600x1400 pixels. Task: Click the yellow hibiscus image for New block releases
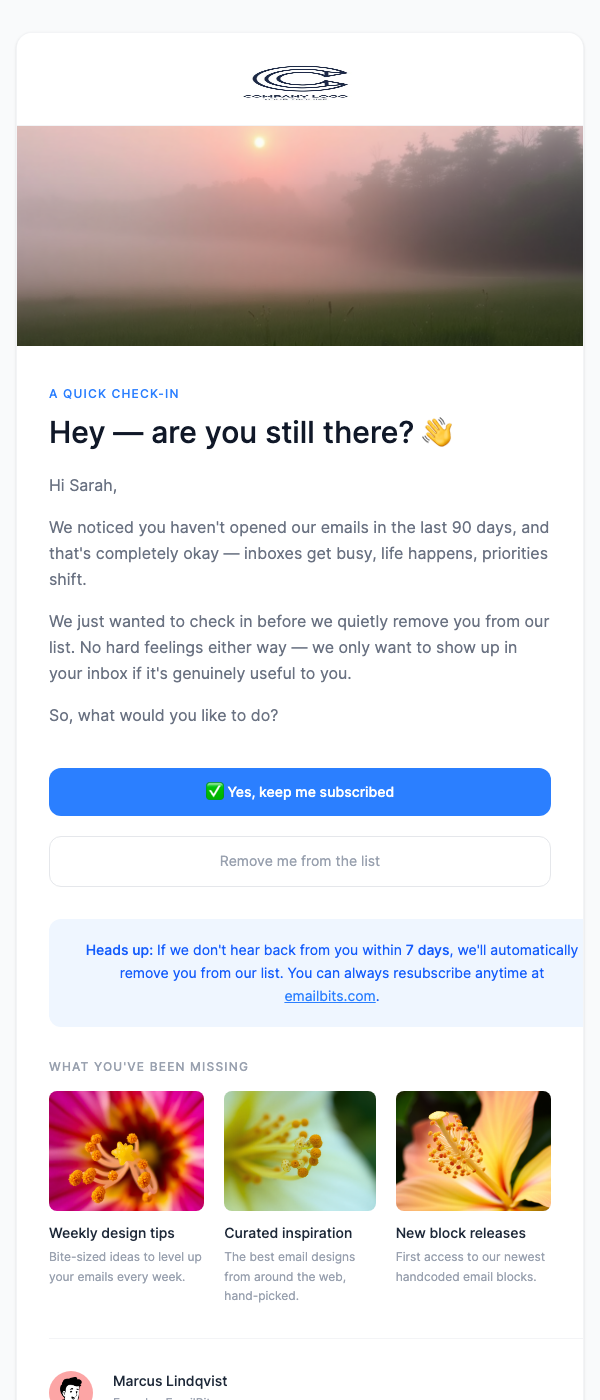472,1150
